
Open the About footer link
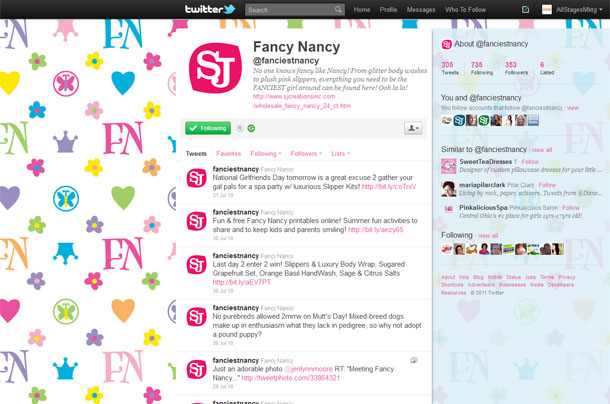(448, 277)
